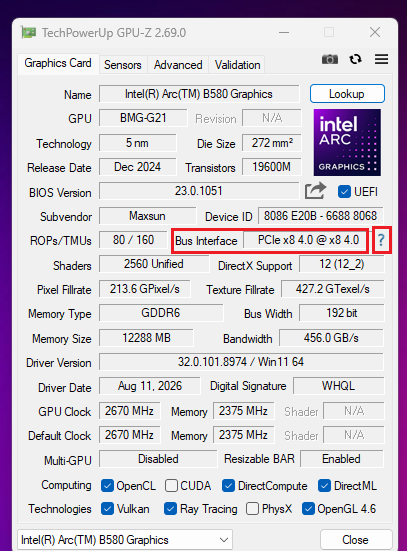Click the Texture Fillrate value 427.2 GTexel/s
Screen dimensions: 407x551
pos(332,289)
